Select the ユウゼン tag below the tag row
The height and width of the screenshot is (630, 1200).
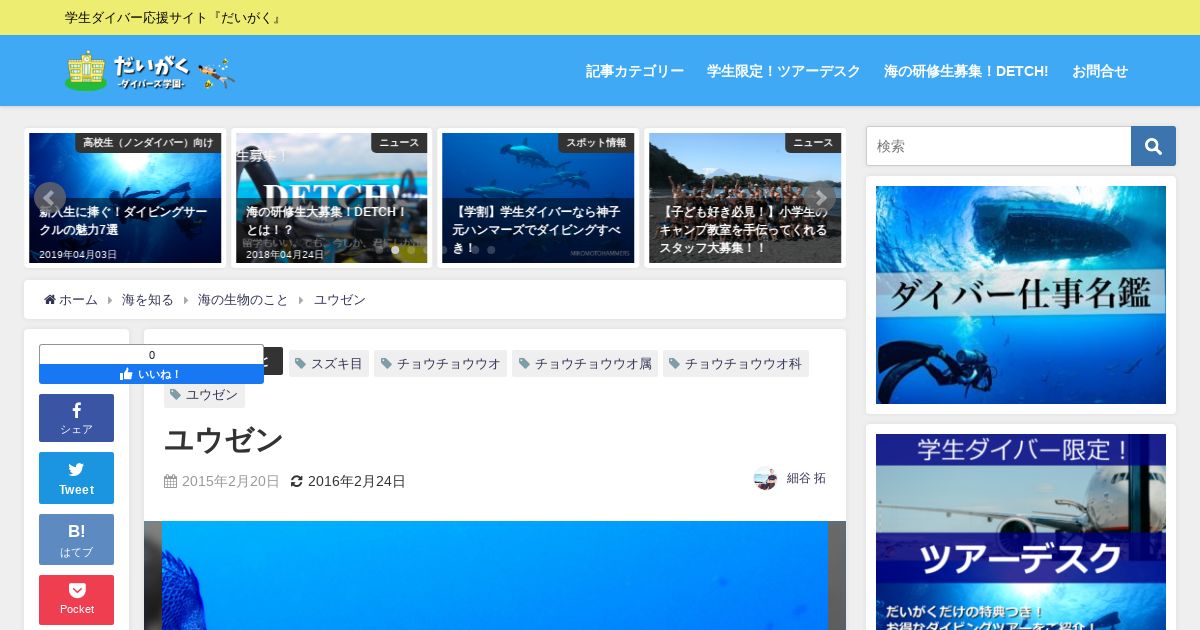click(x=204, y=395)
